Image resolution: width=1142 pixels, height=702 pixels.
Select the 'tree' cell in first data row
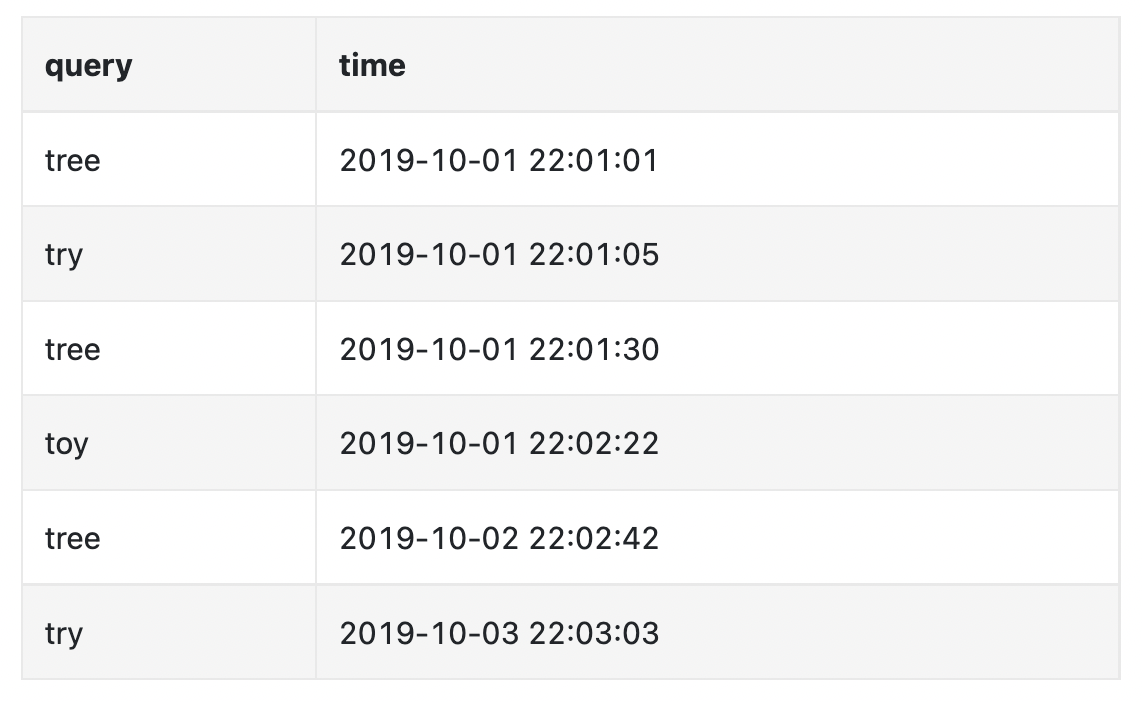click(x=73, y=160)
